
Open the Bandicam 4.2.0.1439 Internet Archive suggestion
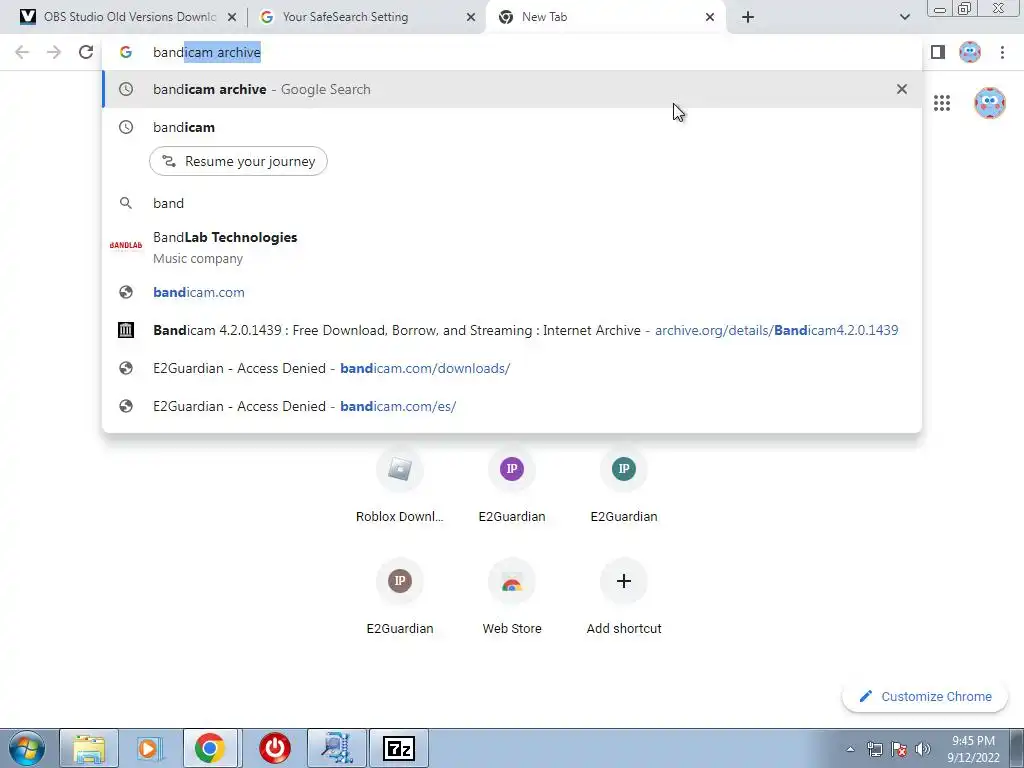point(512,330)
